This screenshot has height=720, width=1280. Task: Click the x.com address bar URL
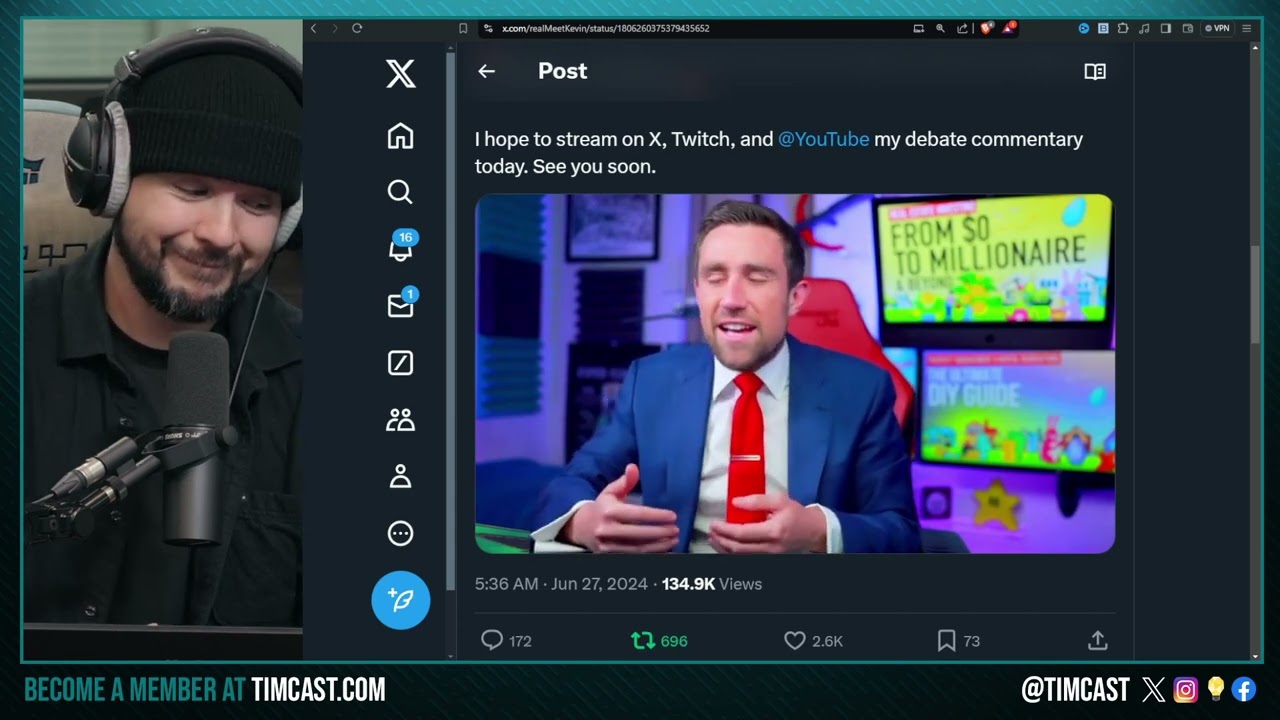pos(606,28)
